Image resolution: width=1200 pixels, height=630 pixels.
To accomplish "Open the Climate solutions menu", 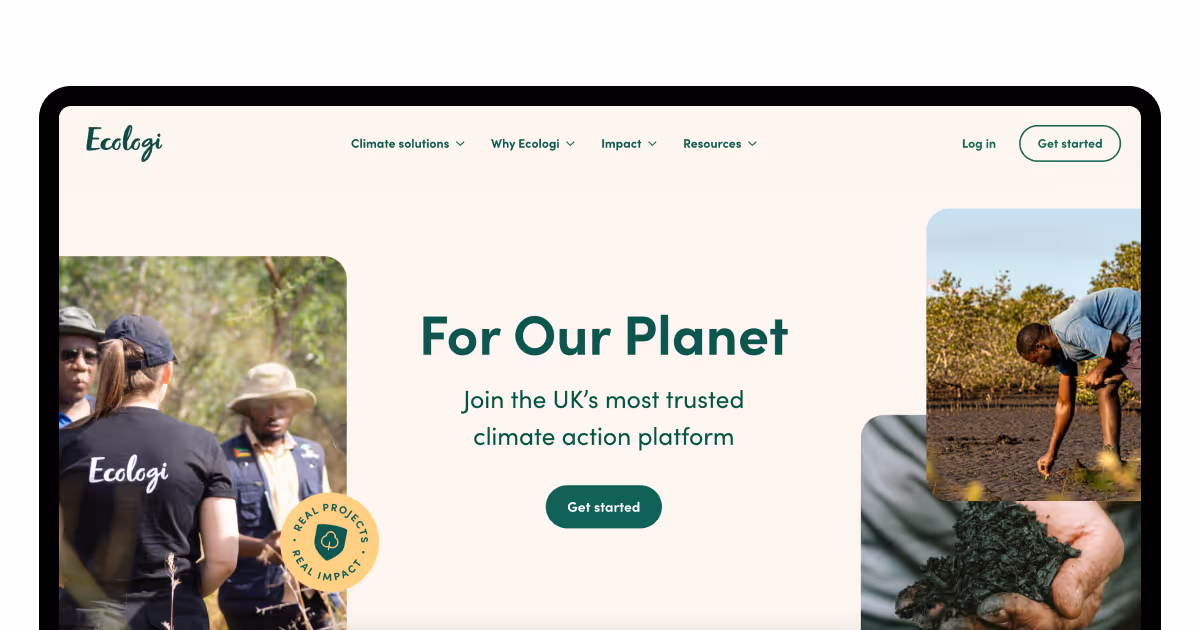I will (408, 144).
